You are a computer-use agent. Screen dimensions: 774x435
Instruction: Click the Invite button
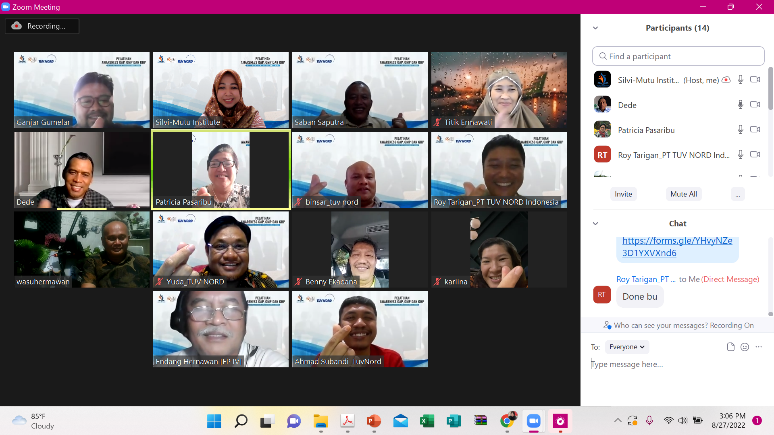[623, 194]
